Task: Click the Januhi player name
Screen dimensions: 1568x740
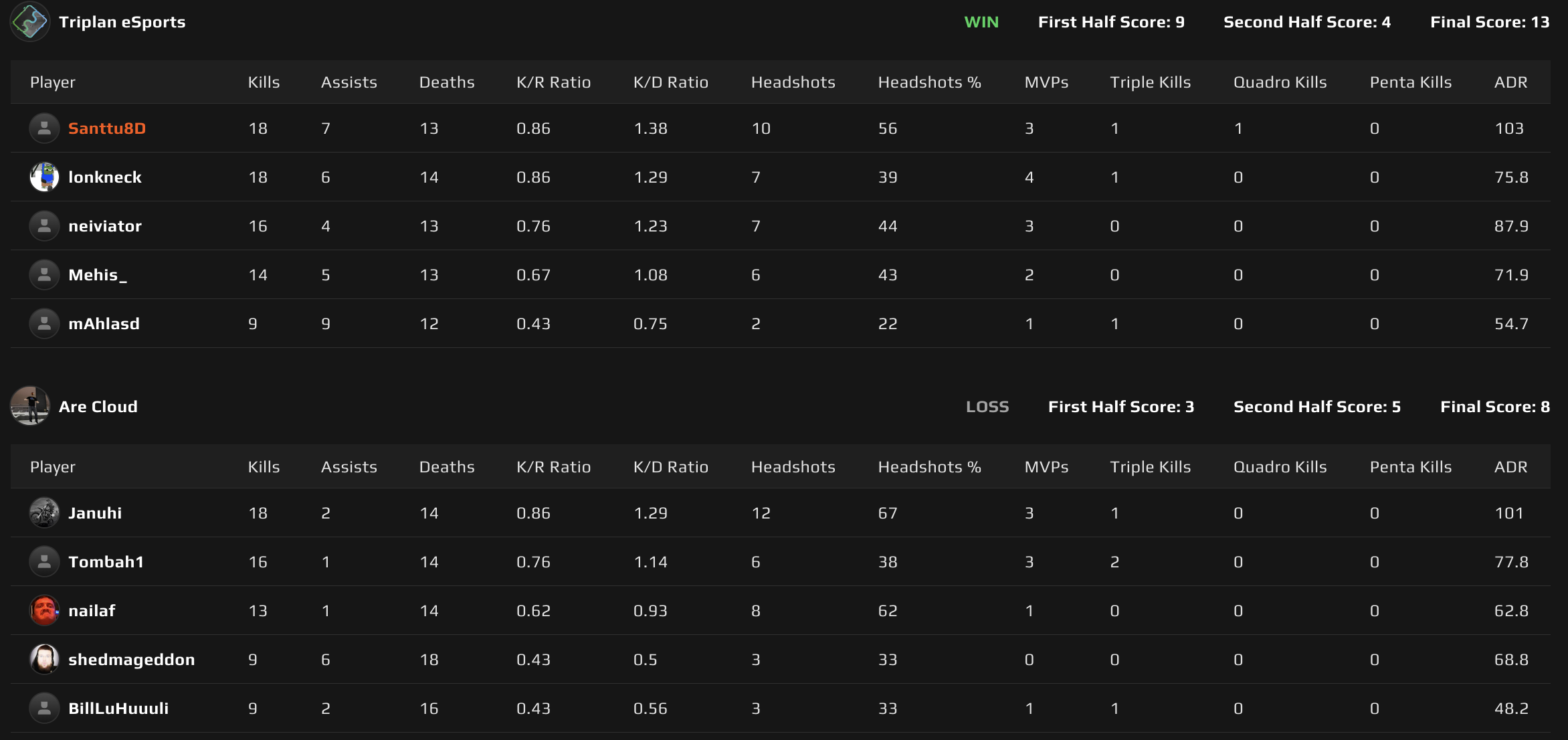Action: (94, 513)
